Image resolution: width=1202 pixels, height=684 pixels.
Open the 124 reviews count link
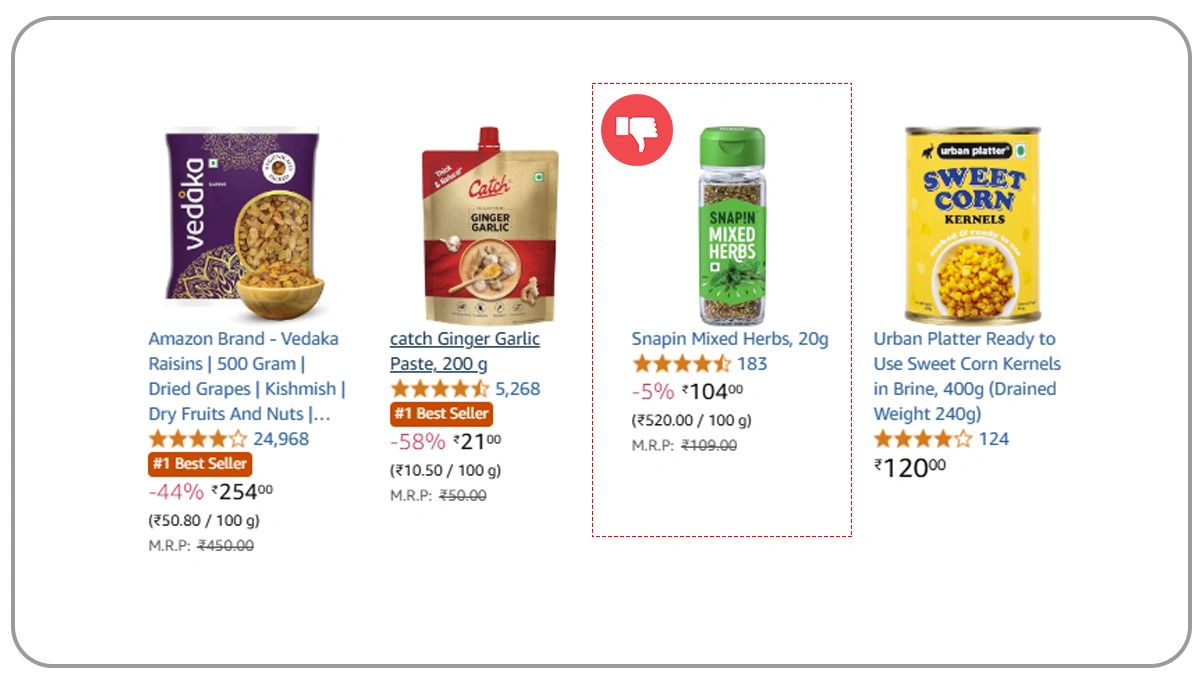tap(994, 439)
